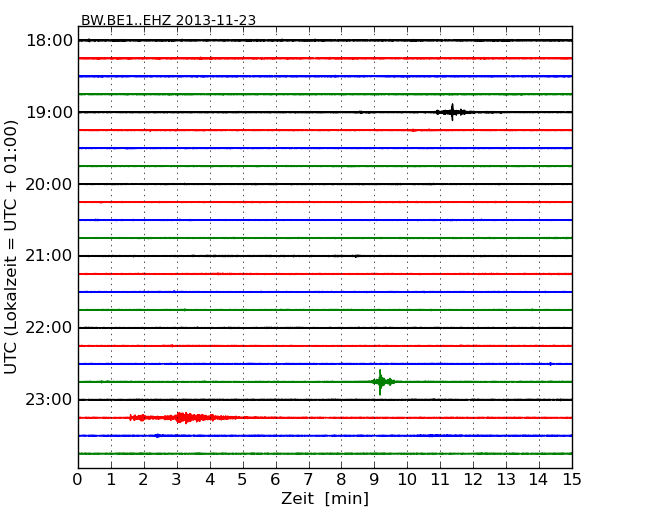Click the x-axis tick label 10
The width and height of the screenshot is (650, 520).
tap(407, 479)
